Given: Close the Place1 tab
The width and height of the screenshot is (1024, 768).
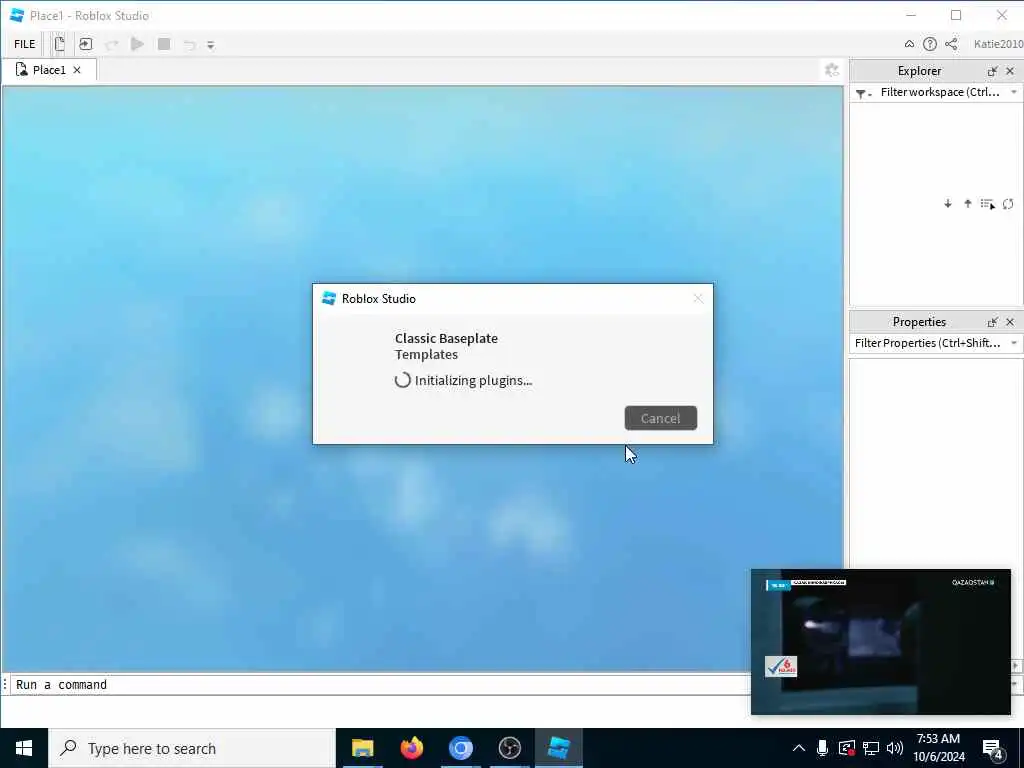Looking at the screenshot, I should (x=77, y=70).
